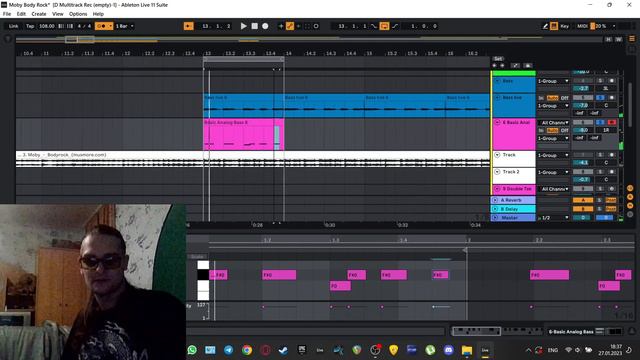Viewport: 640px width, 360px height.
Task: Toggle the Automation Arm button
Action: click(x=290, y=26)
